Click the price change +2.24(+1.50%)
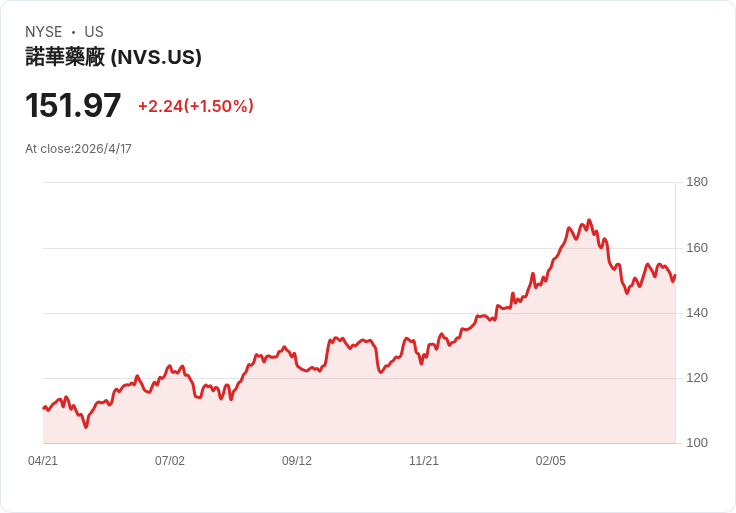The height and width of the screenshot is (513, 736). pyautogui.click(x=196, y=106)
